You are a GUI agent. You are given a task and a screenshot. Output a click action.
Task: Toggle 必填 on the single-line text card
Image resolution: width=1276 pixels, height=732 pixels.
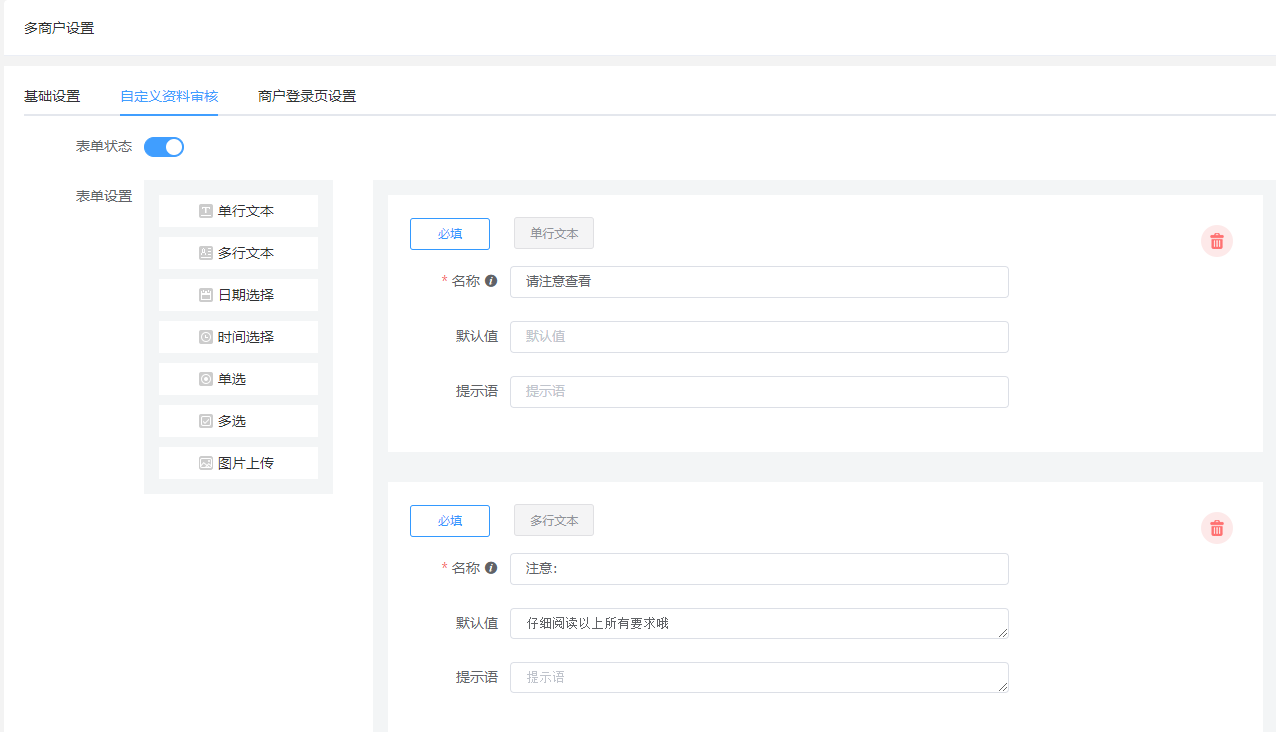tap(449, 233)
